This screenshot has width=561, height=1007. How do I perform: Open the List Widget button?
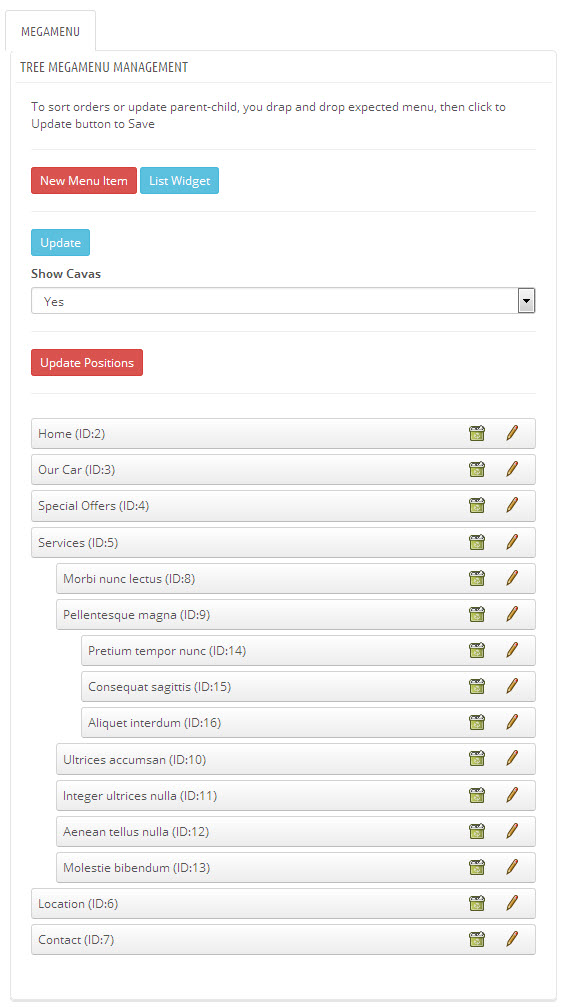coord(180,180)
